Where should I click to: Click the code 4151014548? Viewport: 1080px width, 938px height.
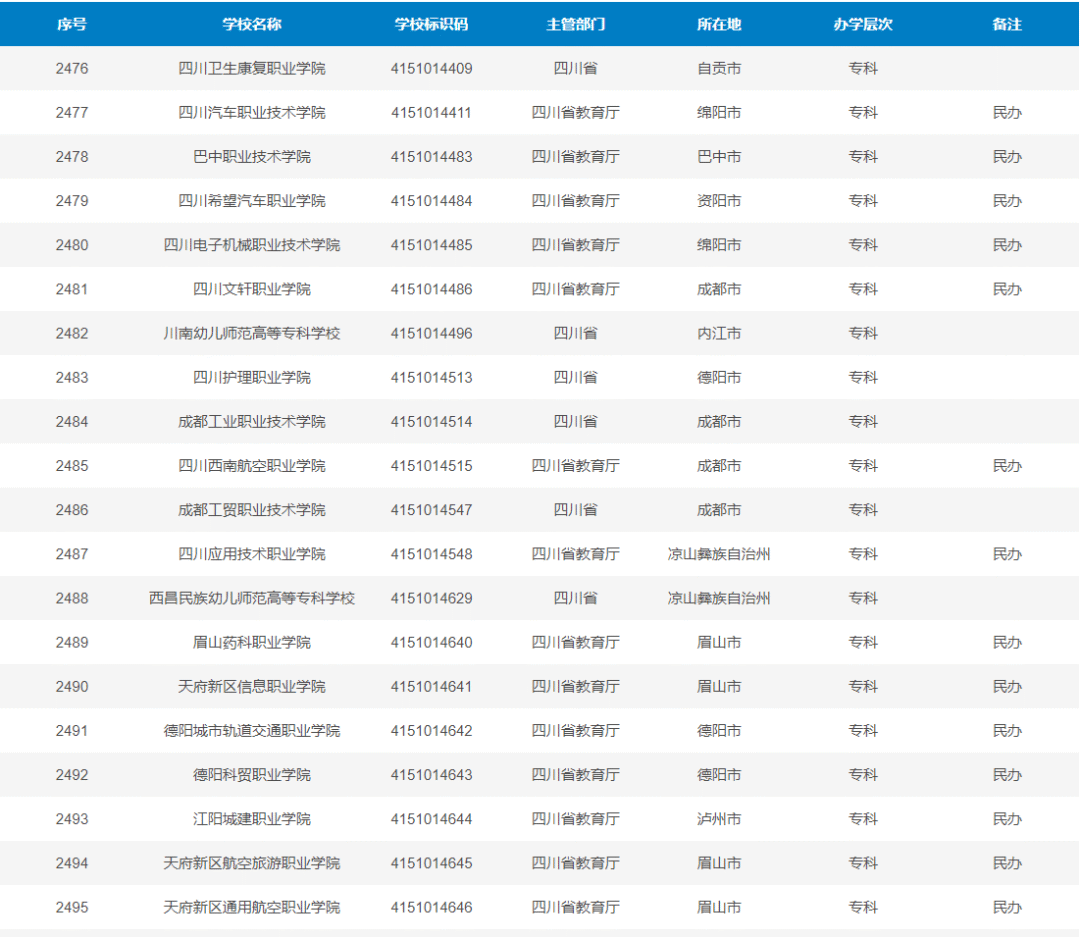(431, 554)
